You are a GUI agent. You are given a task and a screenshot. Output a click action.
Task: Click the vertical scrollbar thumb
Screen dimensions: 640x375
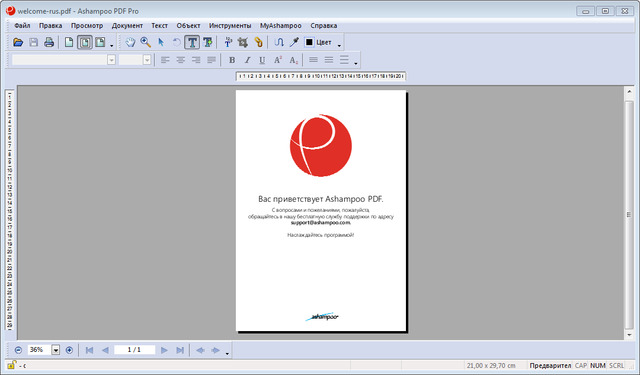pos(629,215)
